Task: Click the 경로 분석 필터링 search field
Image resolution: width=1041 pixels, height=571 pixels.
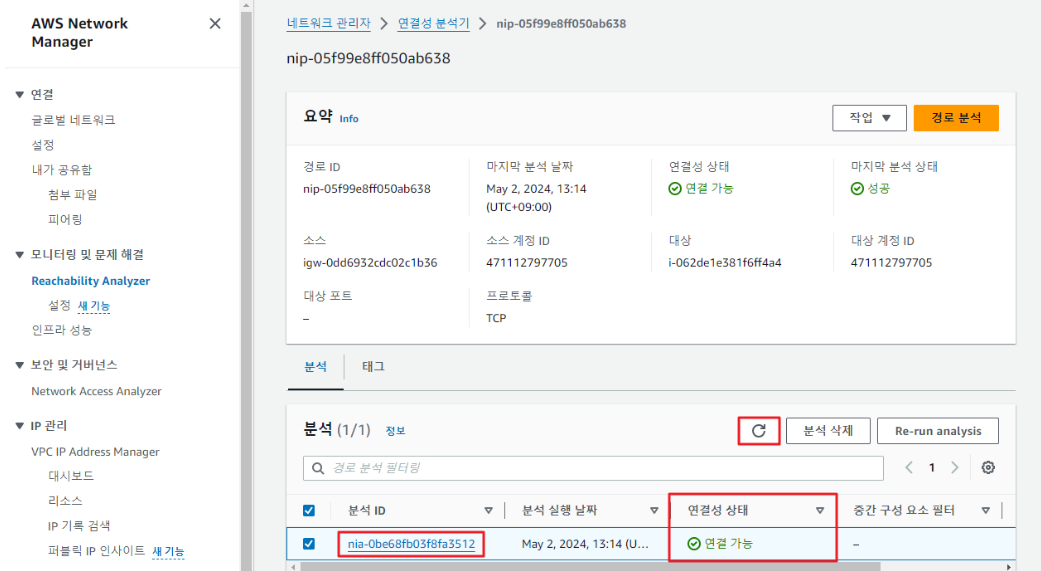Action: click(594, 468)
